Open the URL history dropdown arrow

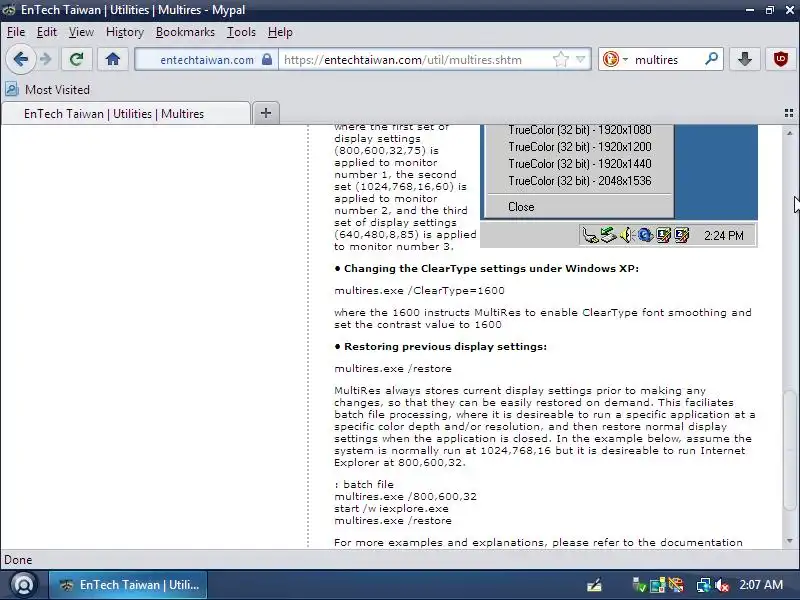click(581, 59)
